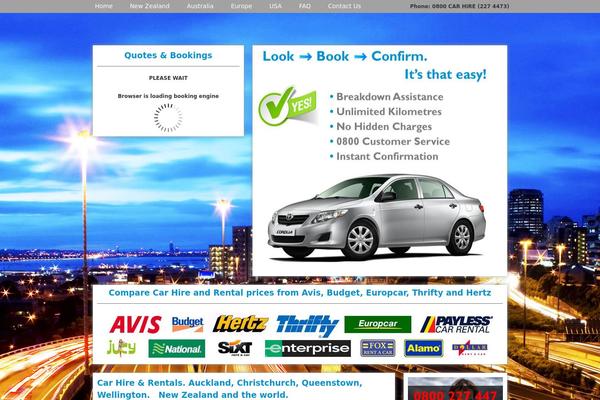Click the silver Toyota Corolla image
The width and height of the screenshot is (600, 400).
pyautogui.click(x=377, y=217)
